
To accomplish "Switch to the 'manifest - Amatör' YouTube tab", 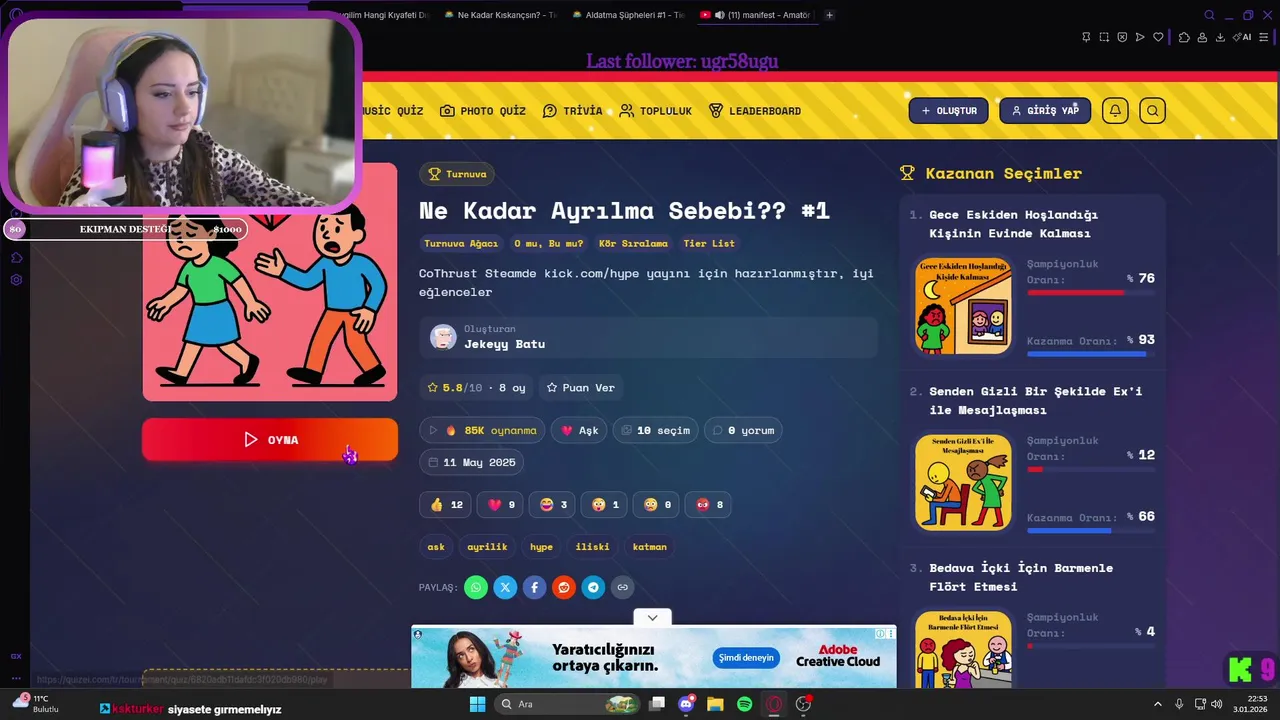I will click(x=758, y=15).
